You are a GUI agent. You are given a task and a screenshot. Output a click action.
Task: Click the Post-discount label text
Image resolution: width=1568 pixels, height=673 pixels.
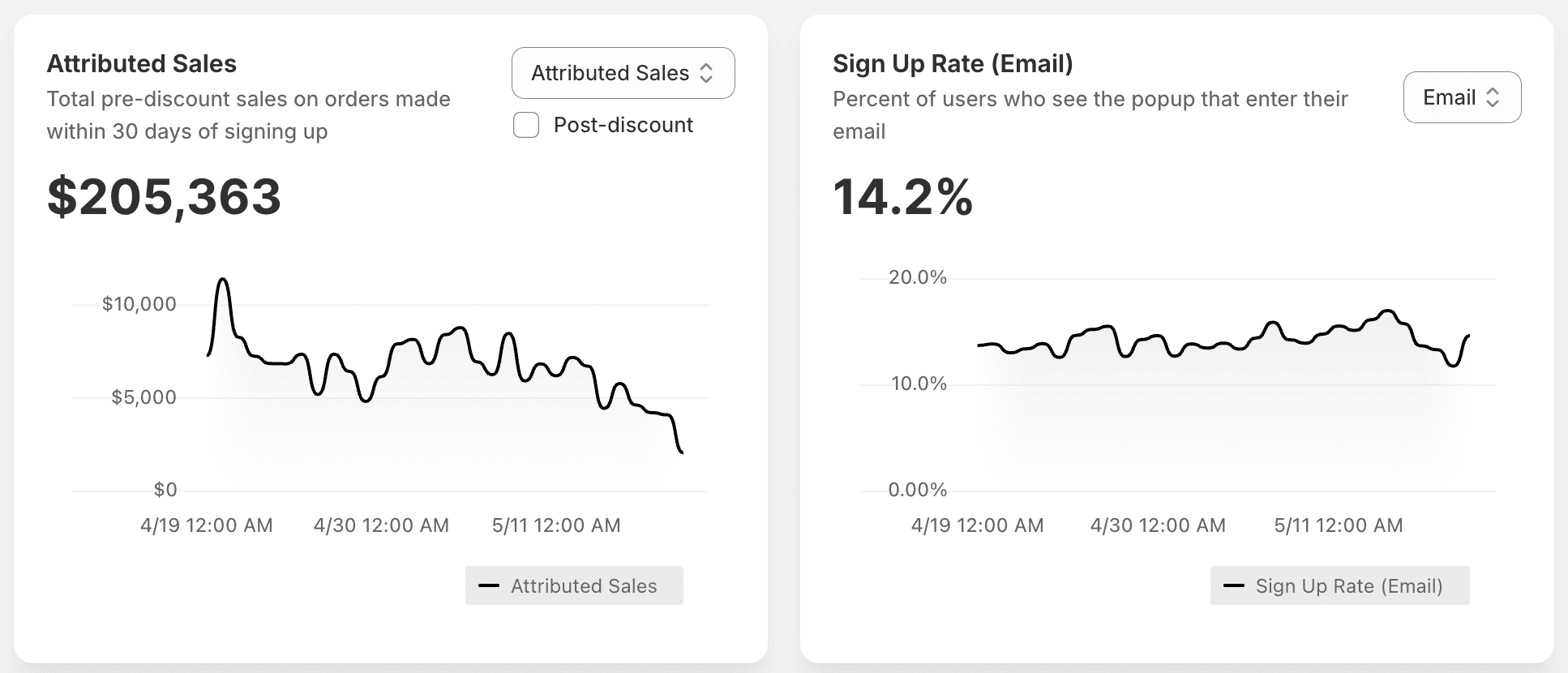coord(623,125)
